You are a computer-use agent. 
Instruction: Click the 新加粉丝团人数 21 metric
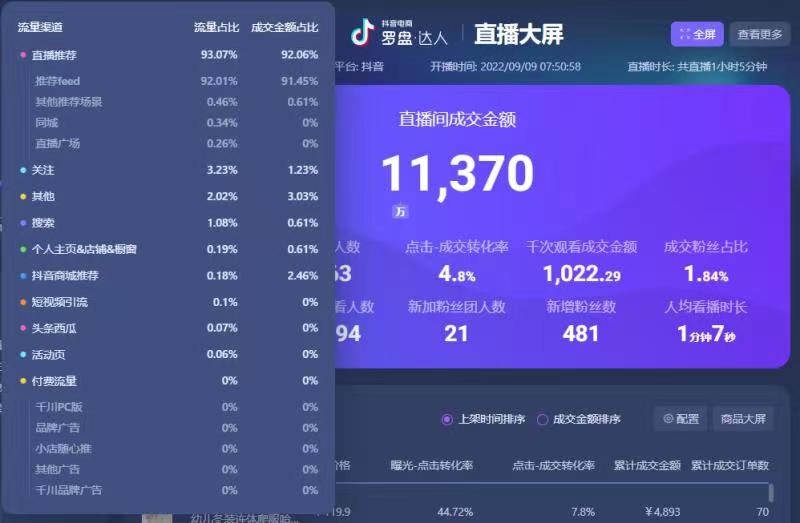coord(456,320)
